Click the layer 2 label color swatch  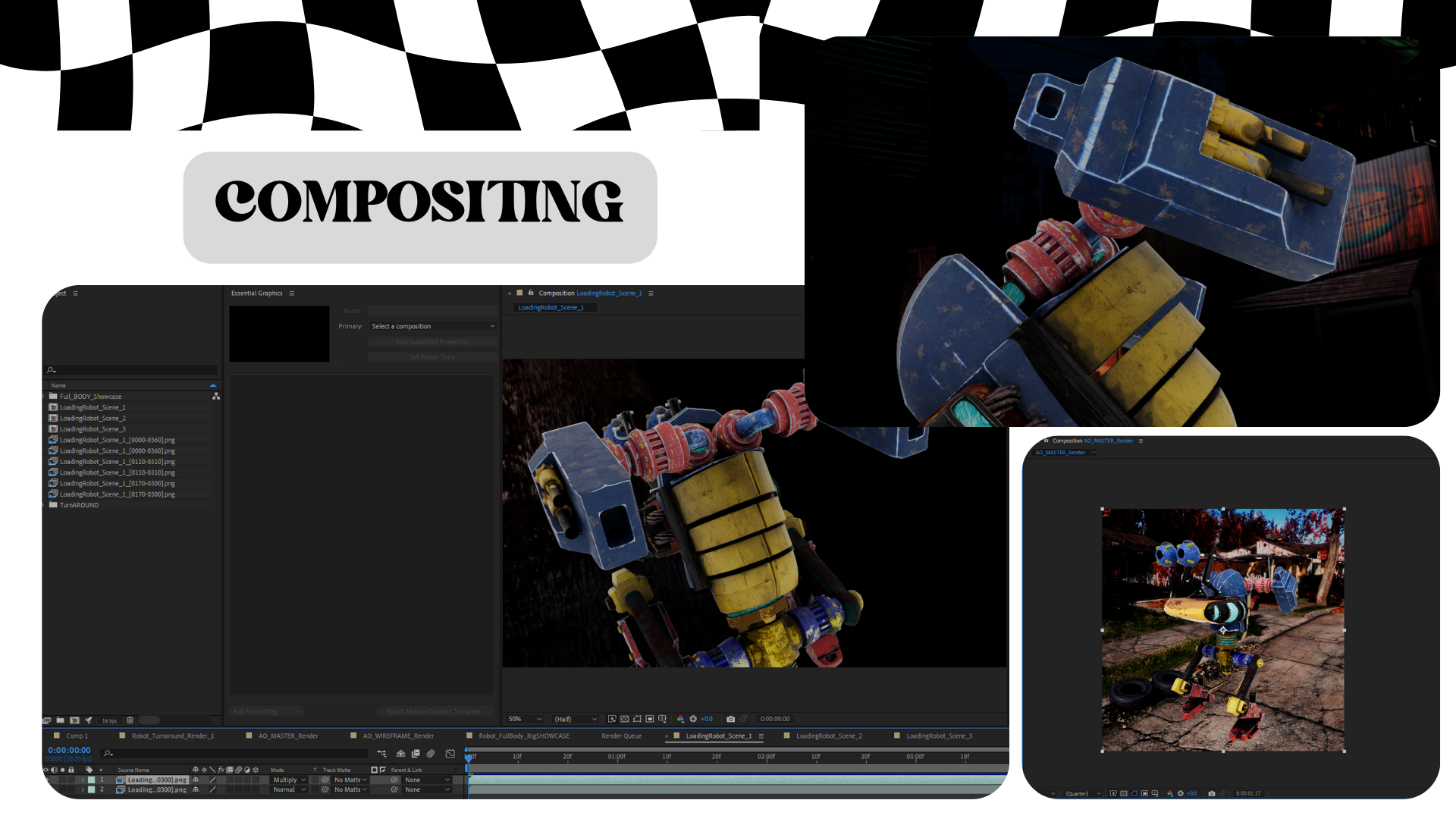point(92,790)
